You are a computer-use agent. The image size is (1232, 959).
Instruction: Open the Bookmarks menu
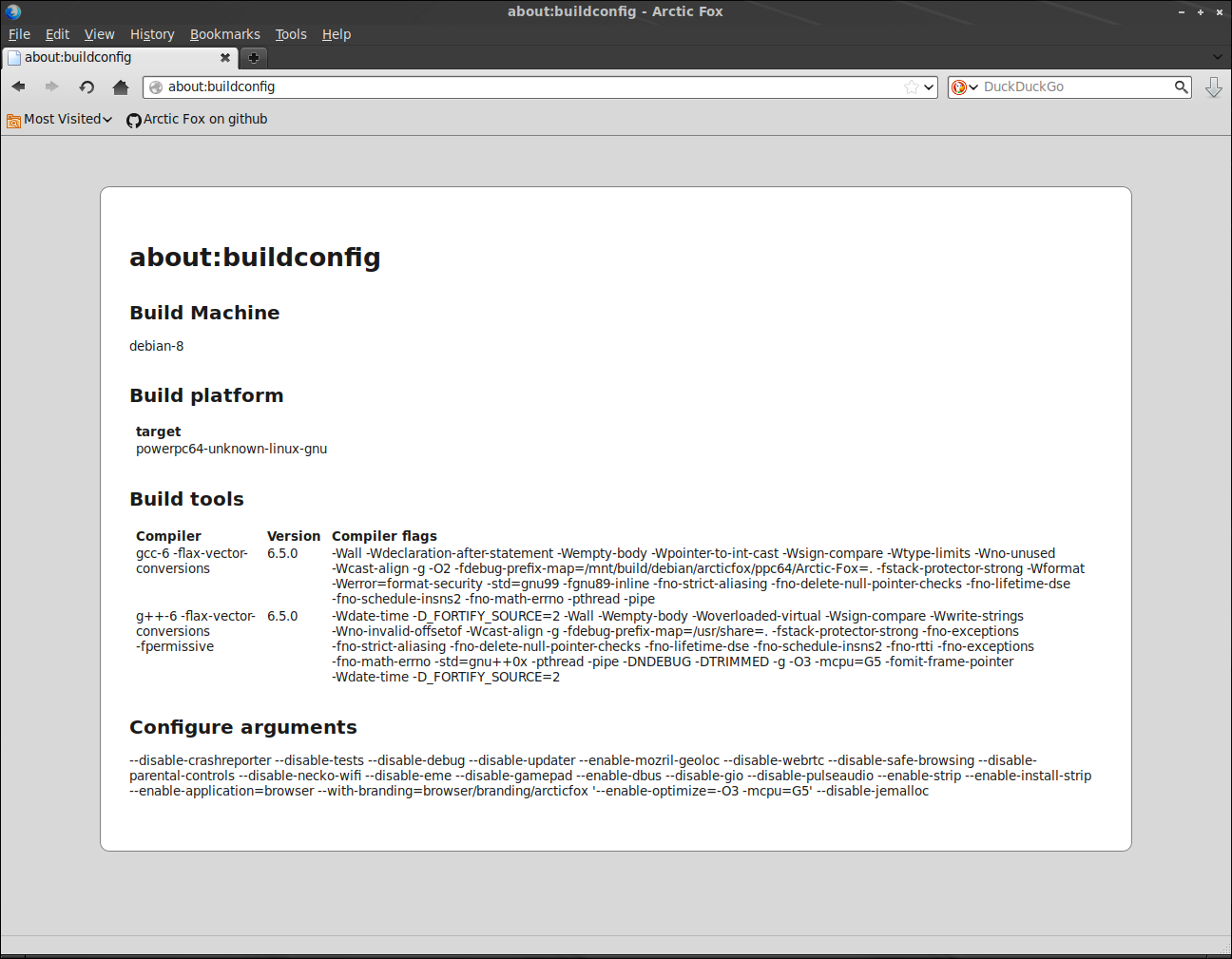[225, 34]
